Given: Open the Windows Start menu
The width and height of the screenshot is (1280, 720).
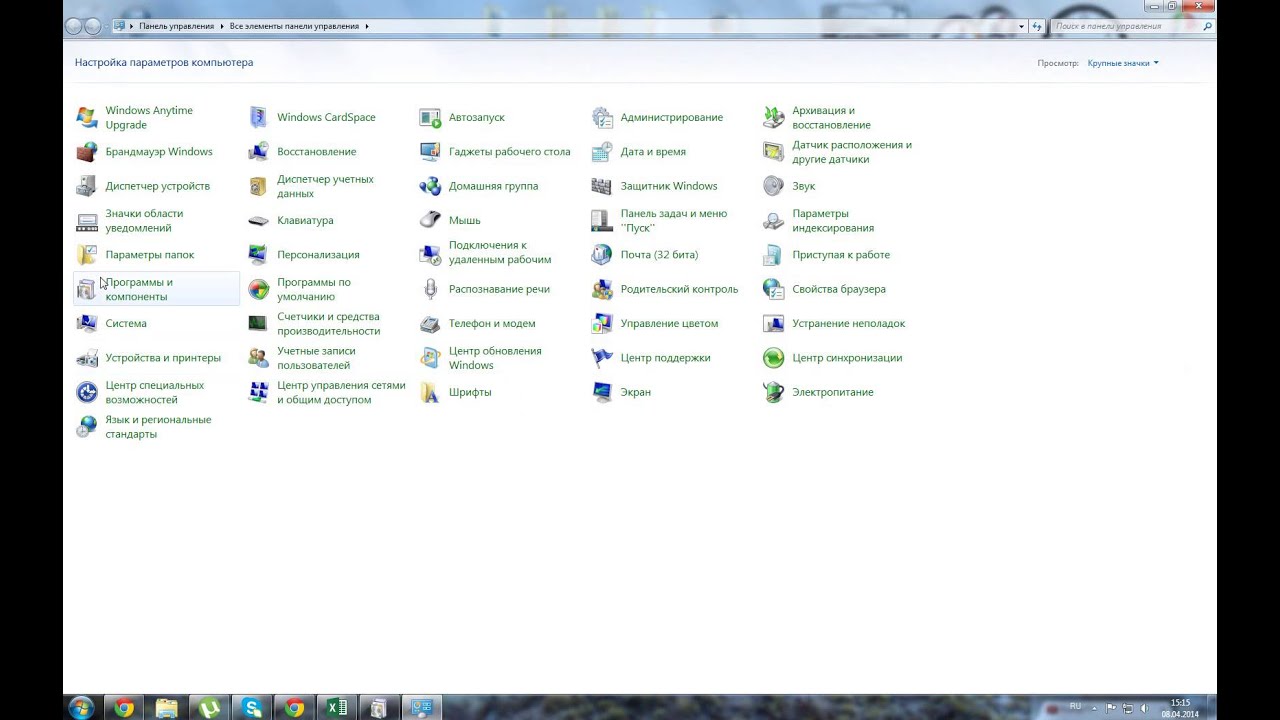Looking at the screenshot, I should click(81, 708).
